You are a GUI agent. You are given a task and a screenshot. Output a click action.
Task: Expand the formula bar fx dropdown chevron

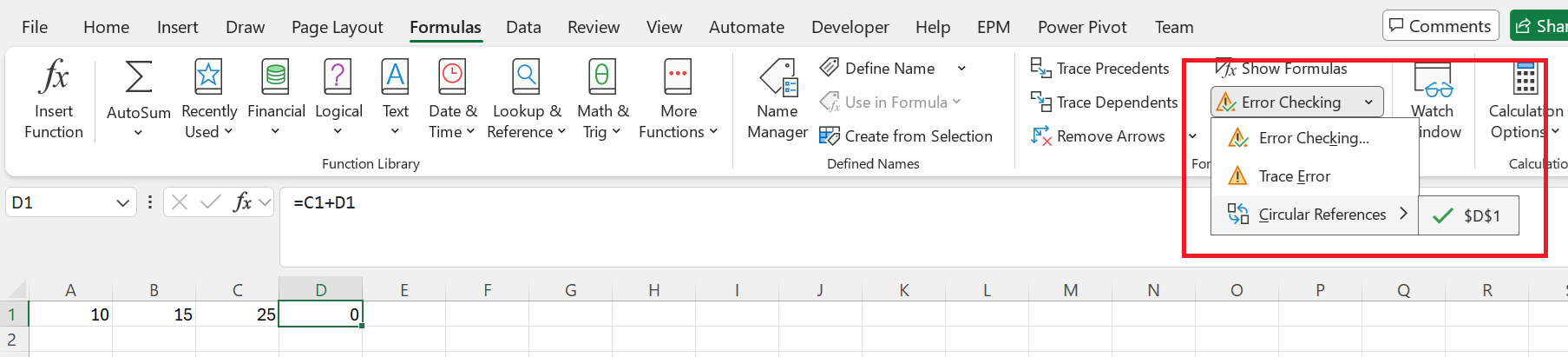coord(265,202)
